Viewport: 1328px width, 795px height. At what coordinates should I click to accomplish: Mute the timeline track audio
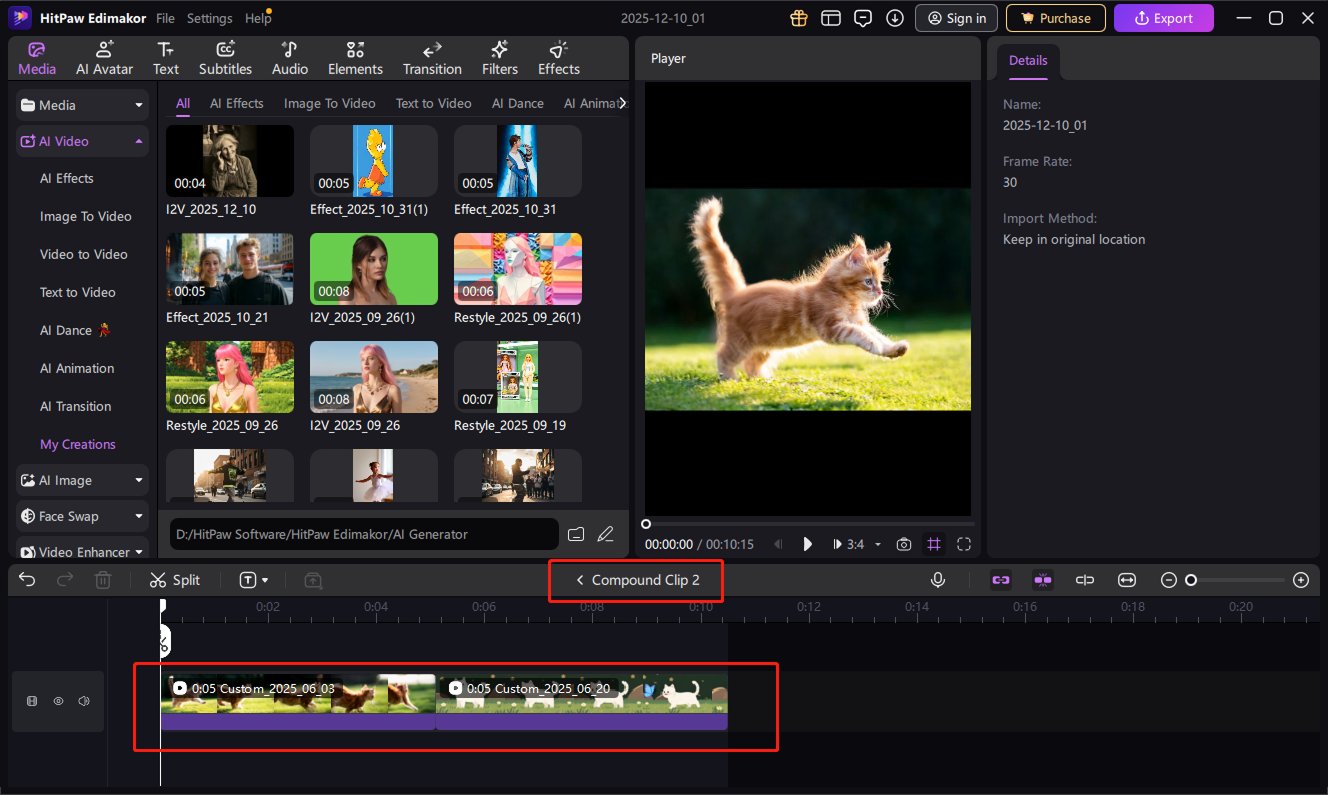coord(84,702)
